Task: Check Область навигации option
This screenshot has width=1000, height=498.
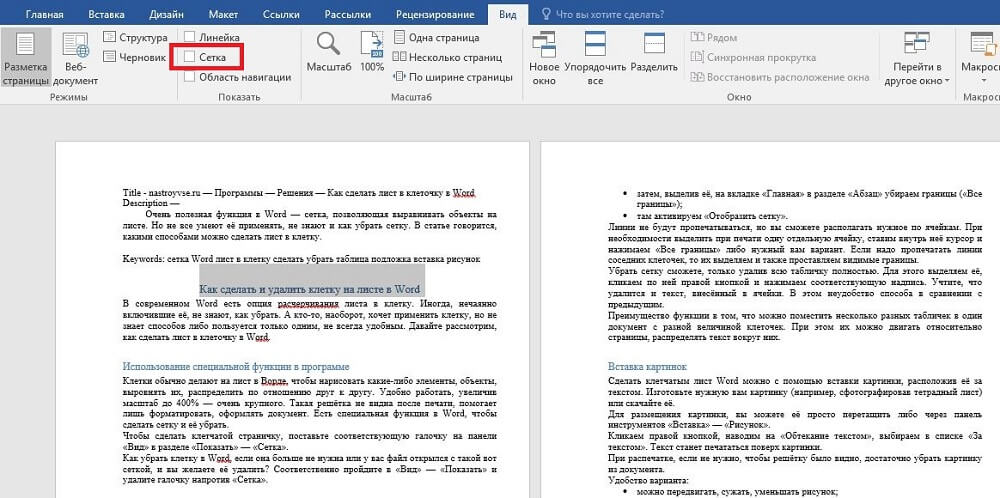Action: [190, 77]
